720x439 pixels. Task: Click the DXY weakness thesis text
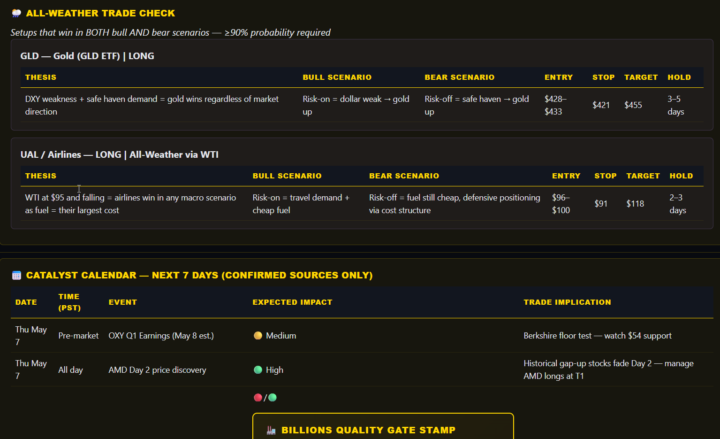pos(152,105)
